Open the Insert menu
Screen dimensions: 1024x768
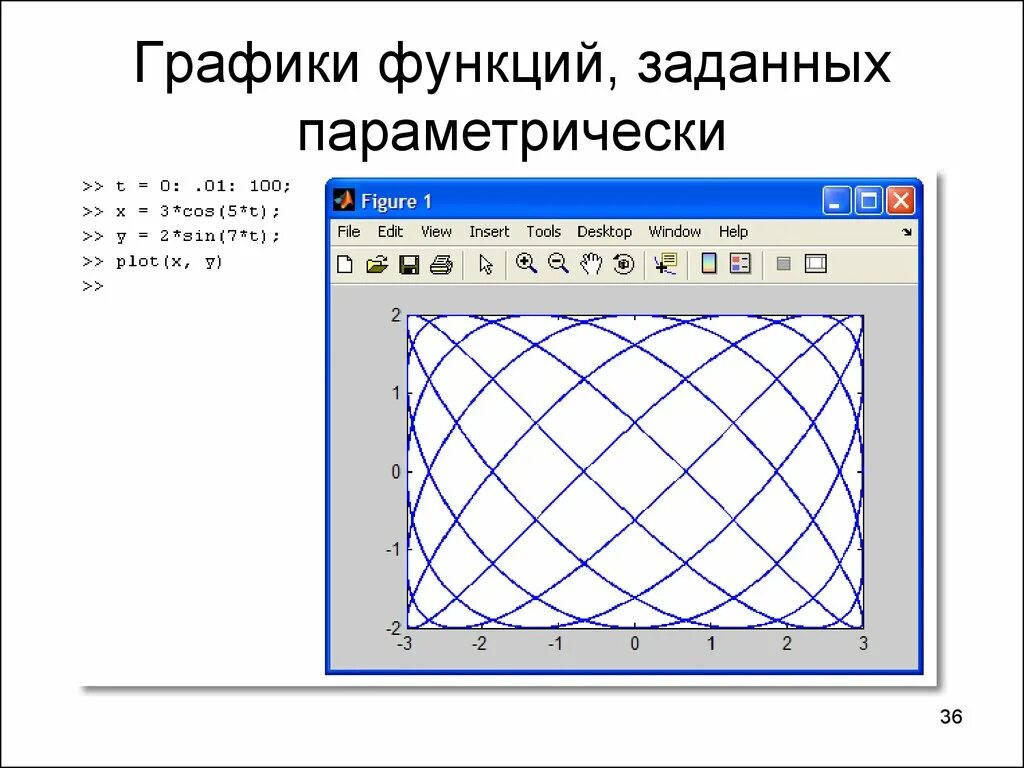pos(489,232)
